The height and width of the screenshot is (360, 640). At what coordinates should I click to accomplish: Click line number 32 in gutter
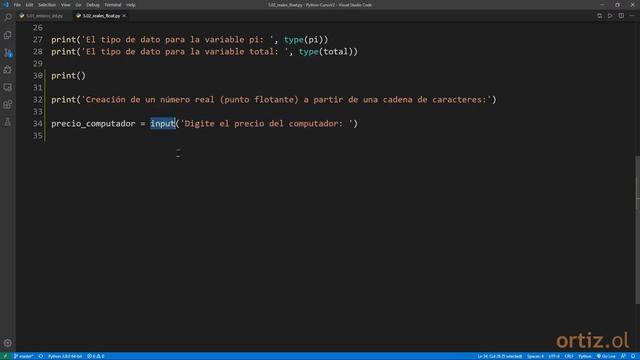pyautogui.click(x=38, y=100)
